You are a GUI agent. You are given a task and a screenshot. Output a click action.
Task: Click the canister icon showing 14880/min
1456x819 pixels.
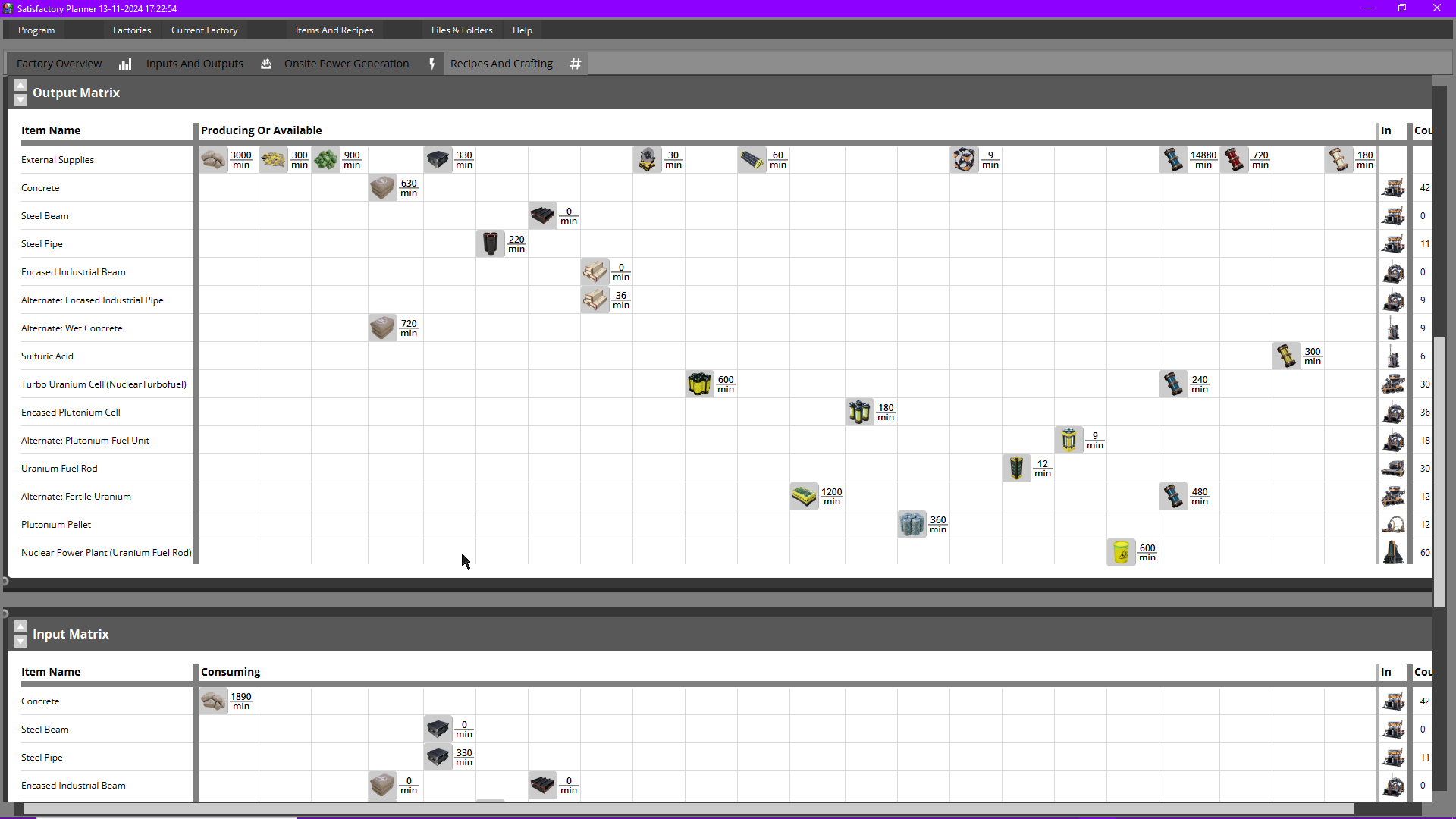tap(1173, 159)
